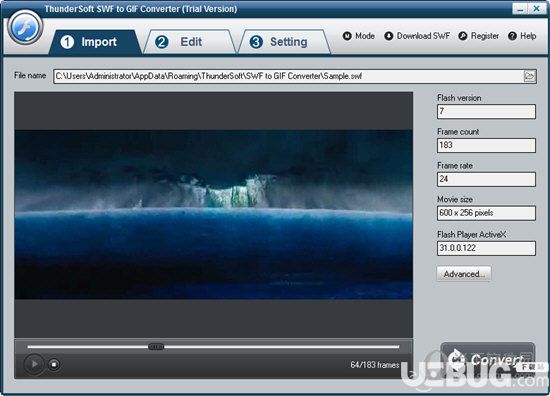Switch to the Import tab
The height and width of the screenshot is (396, 550).
tap(94, 42)
